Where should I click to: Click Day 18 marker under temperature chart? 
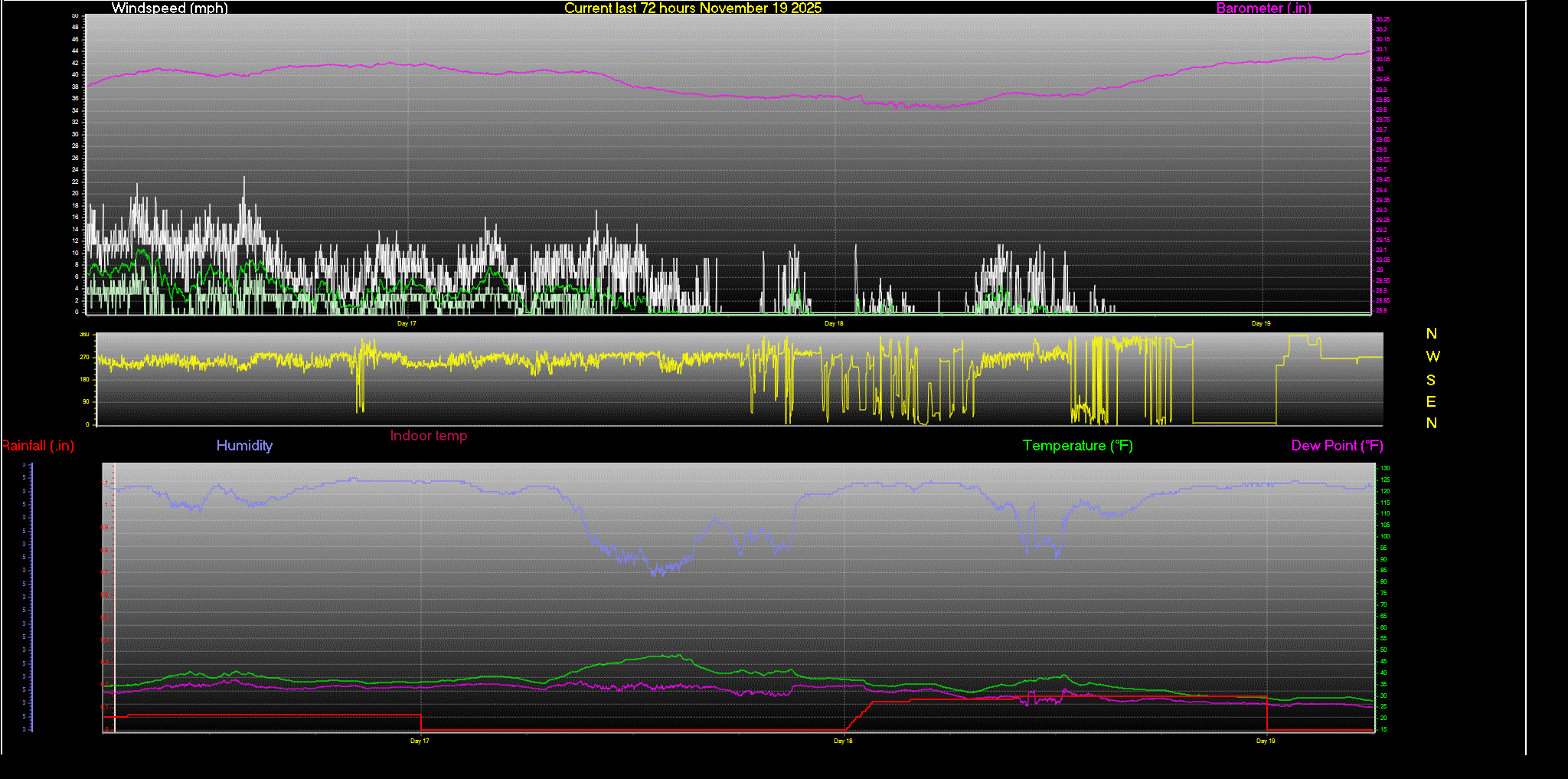[843, 741]
